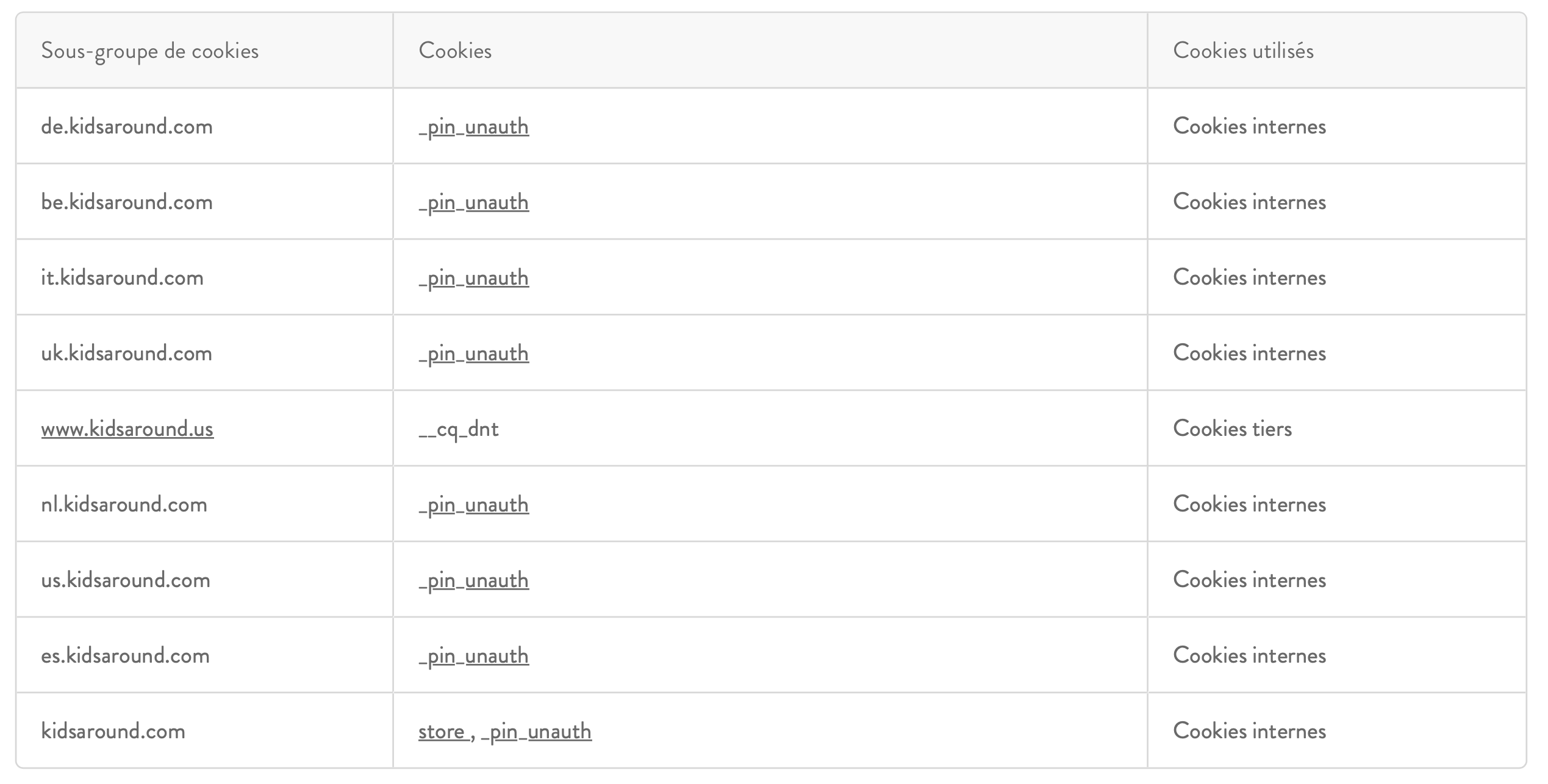This screenshot has height=784, width=1548.
Task: Click the Cookies utilisés column header
Action: tap(1243, 51)
